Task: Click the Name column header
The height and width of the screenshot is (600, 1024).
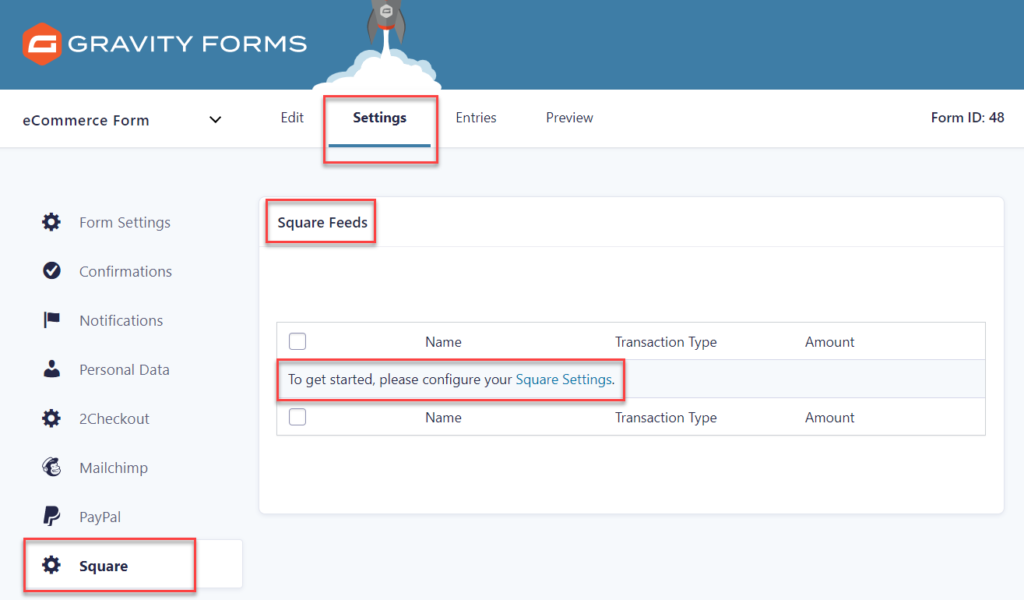Action: [x=443, y=341]
